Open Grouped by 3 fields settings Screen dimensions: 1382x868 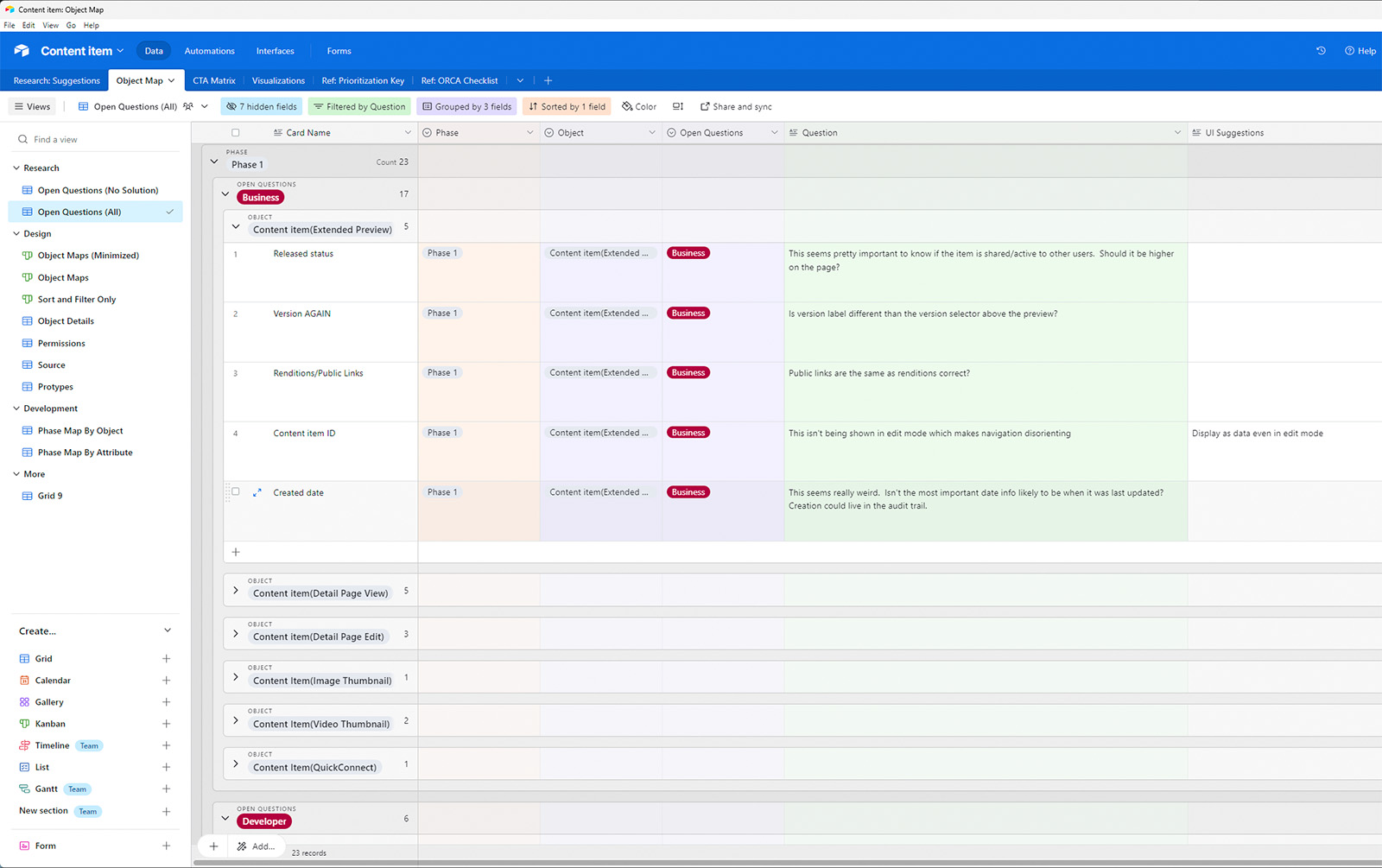point(467,106)
